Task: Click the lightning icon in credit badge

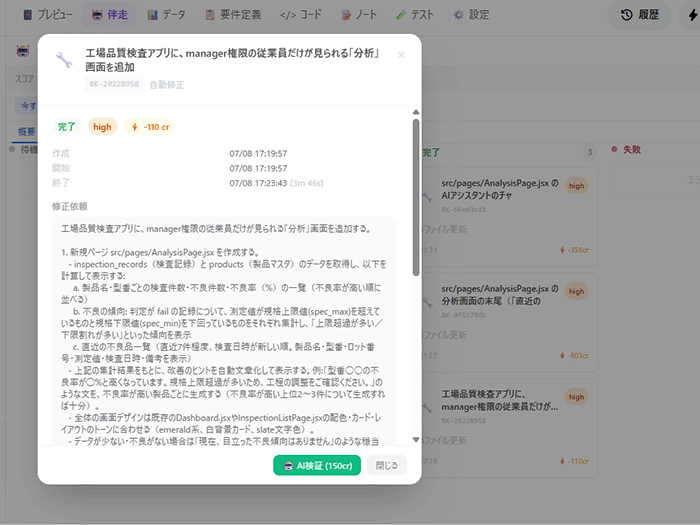Action: tap(134, 127)
